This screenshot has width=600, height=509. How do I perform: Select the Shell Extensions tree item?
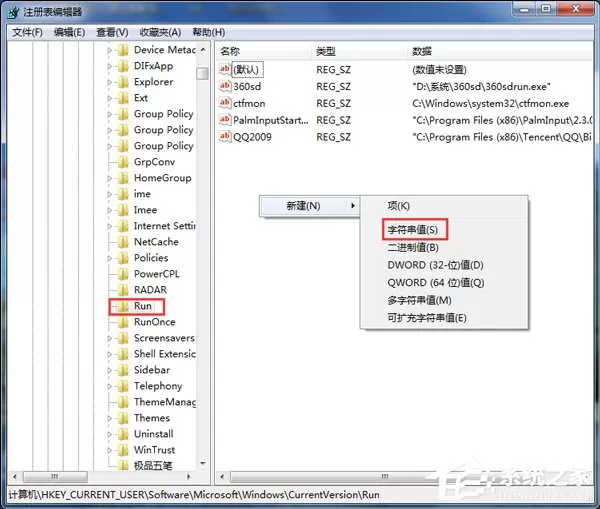[x=165, y=354]
